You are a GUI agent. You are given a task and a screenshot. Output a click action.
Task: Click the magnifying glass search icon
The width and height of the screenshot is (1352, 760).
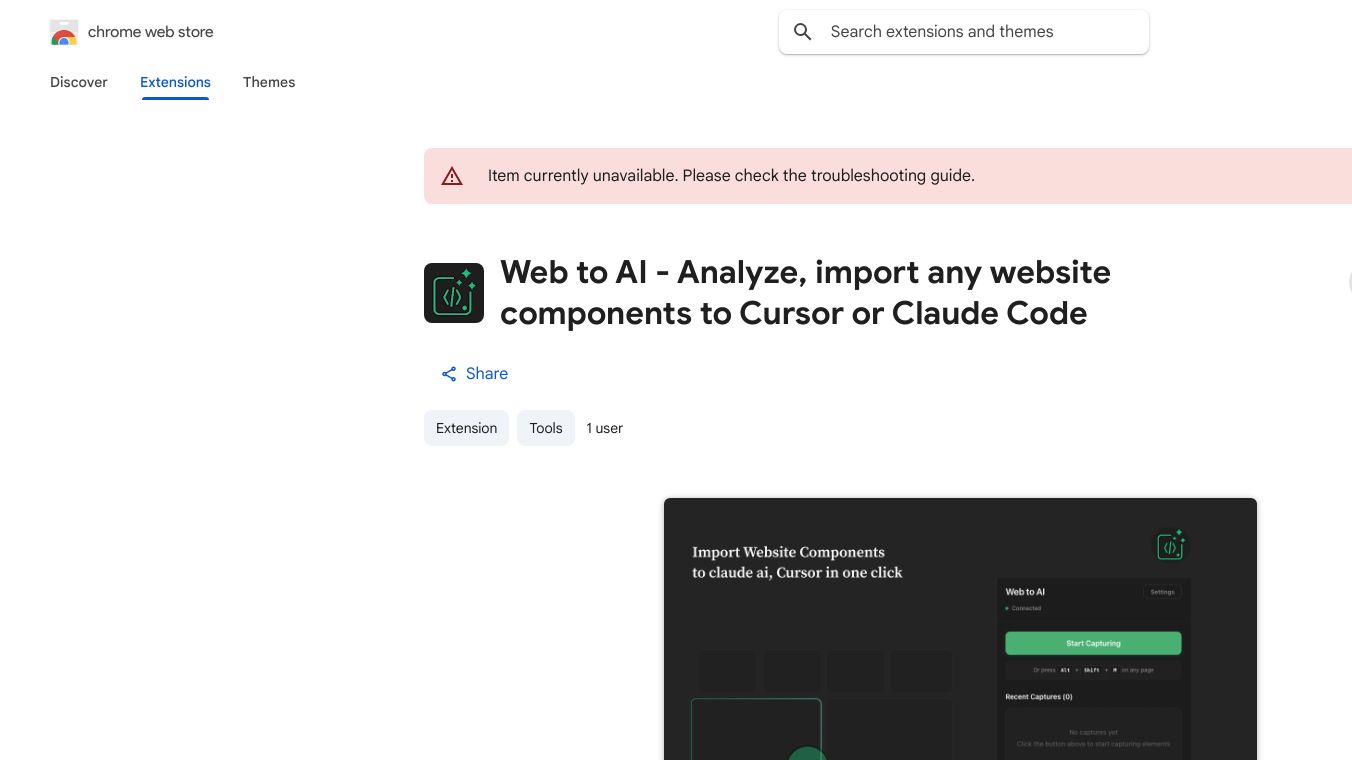[x=802, y=32]
